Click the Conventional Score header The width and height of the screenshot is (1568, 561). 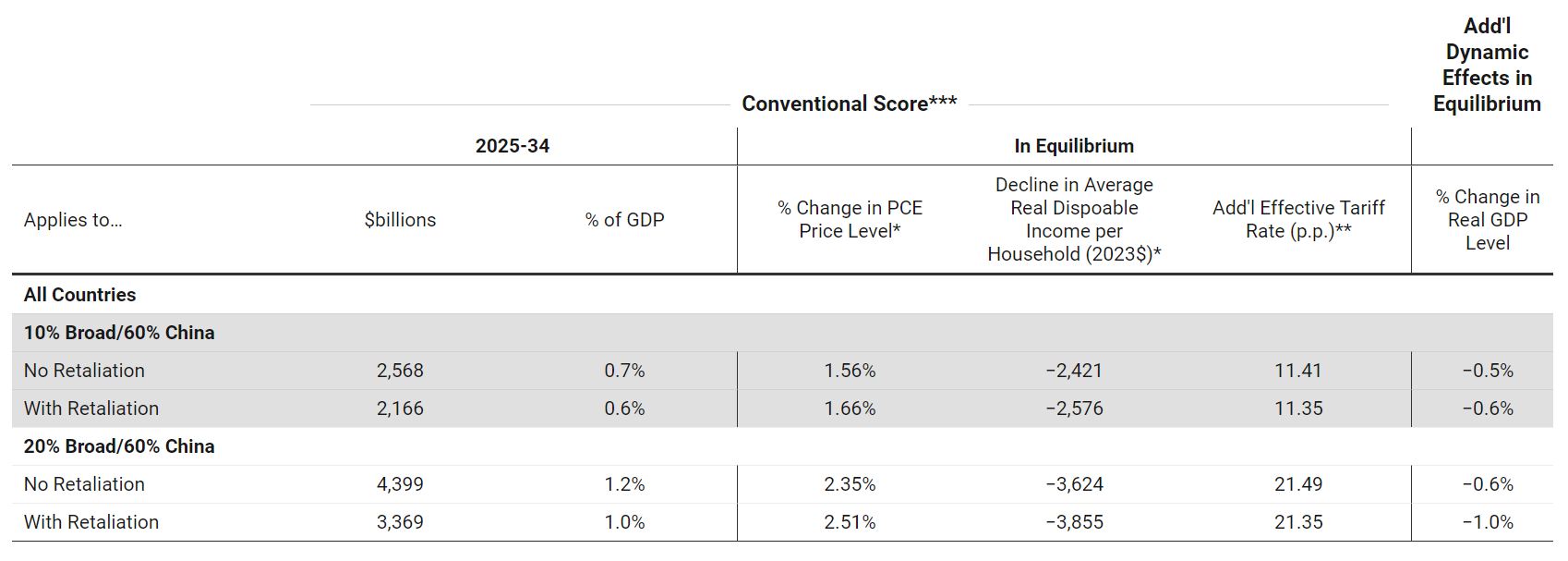click(x=849, y=104)
